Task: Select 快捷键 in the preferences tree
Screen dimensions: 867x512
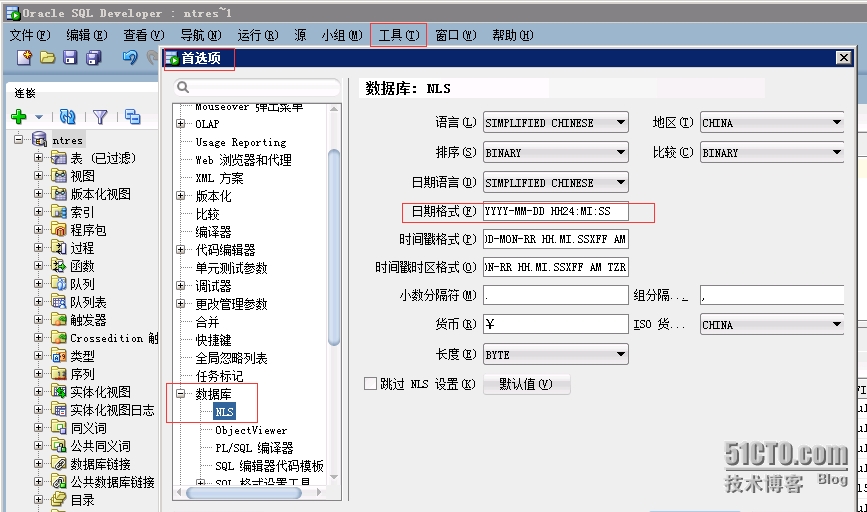Action: (213, 340)
